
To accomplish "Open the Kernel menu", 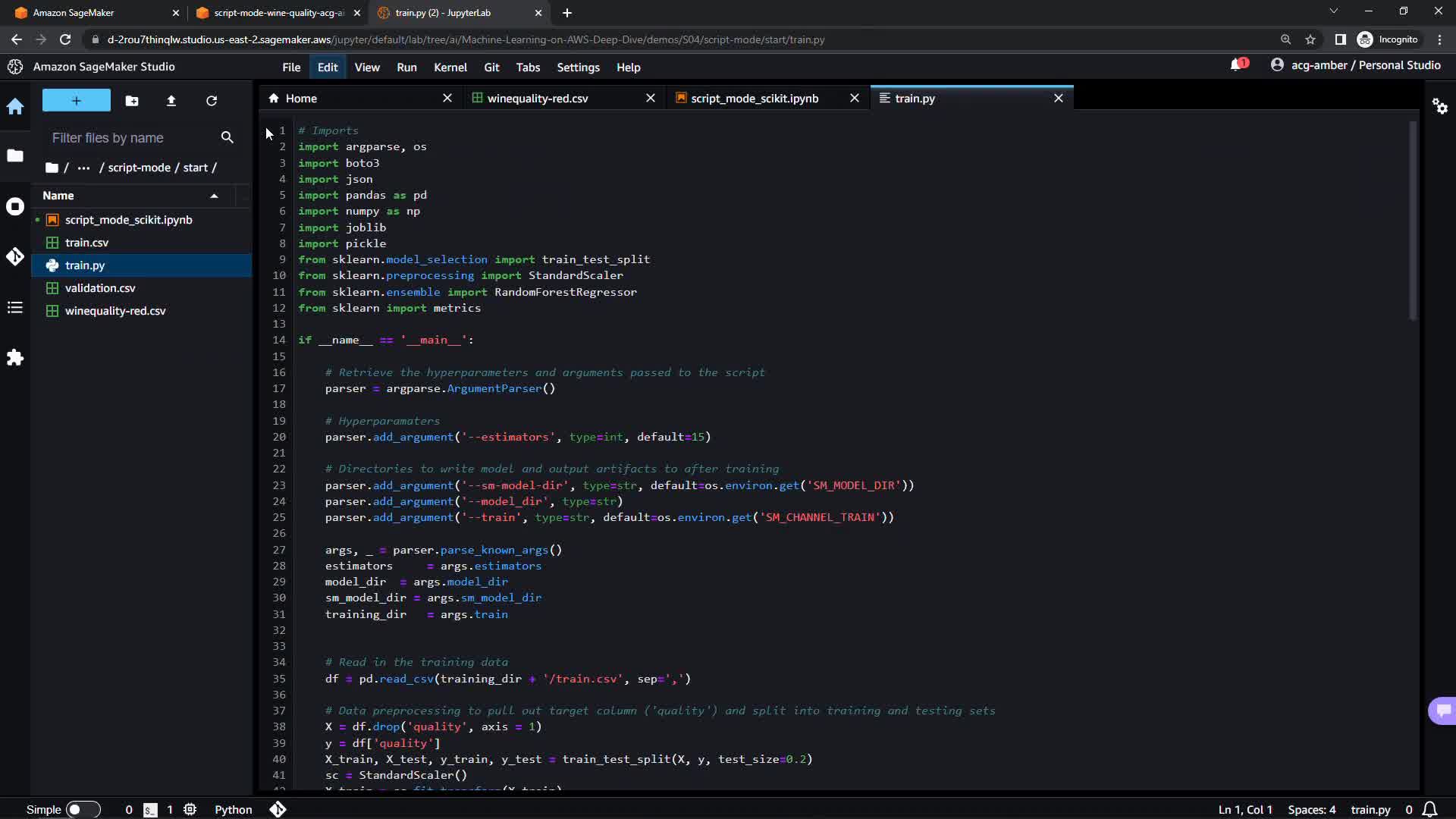I will tap(450, 67).
